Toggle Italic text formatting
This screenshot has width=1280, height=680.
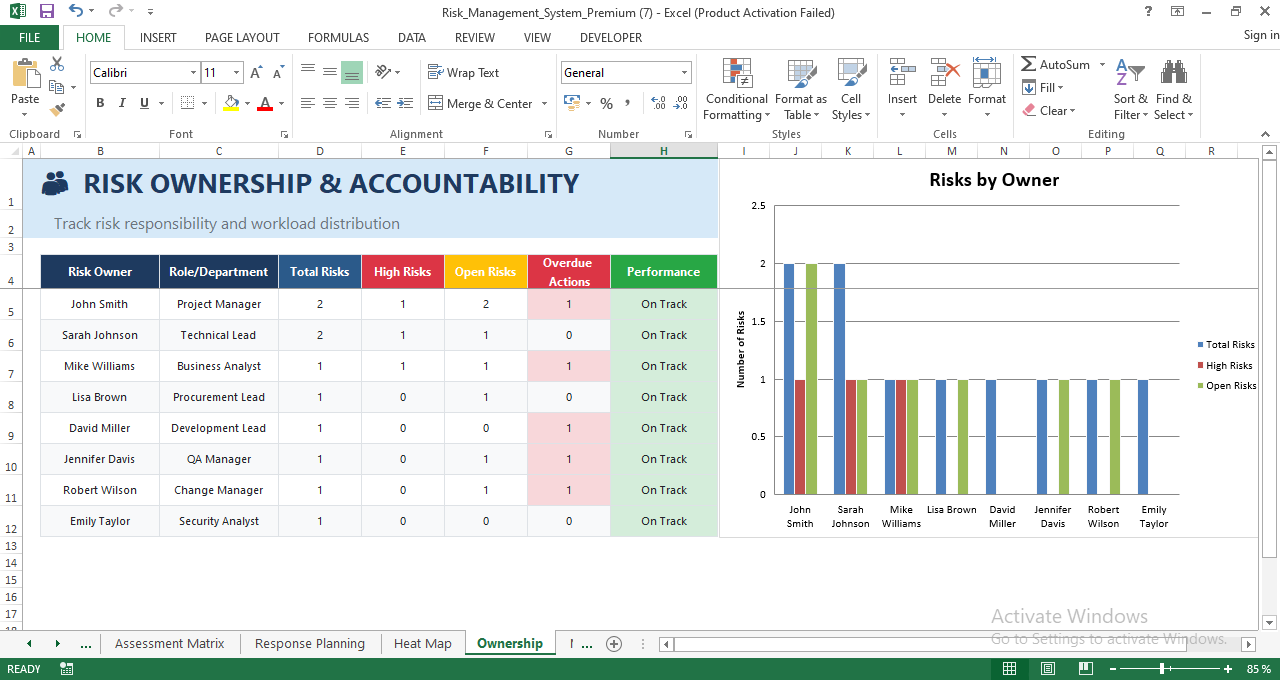point(122,103)
